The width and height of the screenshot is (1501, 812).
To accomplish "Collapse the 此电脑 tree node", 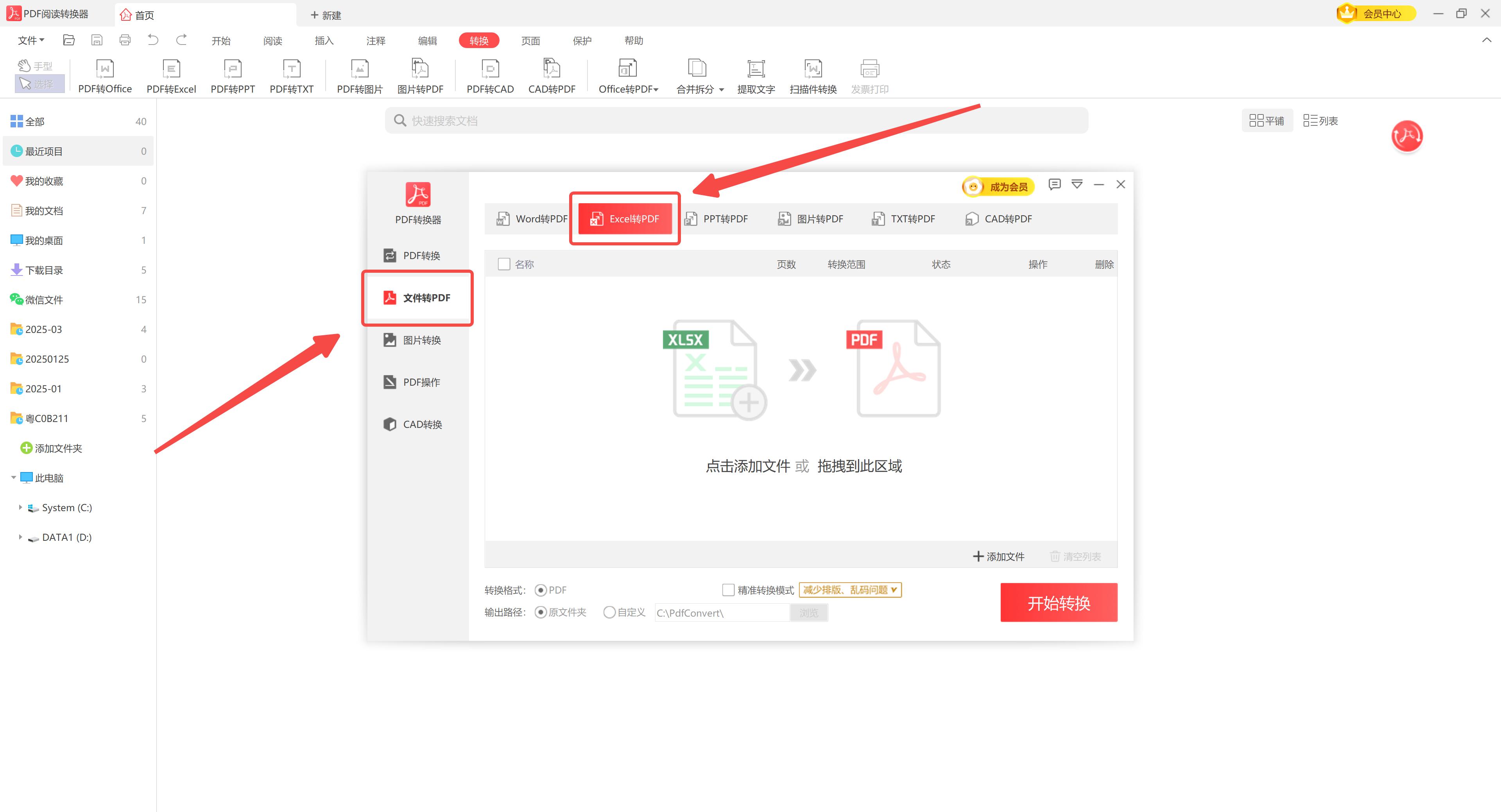I will [13, 478].
